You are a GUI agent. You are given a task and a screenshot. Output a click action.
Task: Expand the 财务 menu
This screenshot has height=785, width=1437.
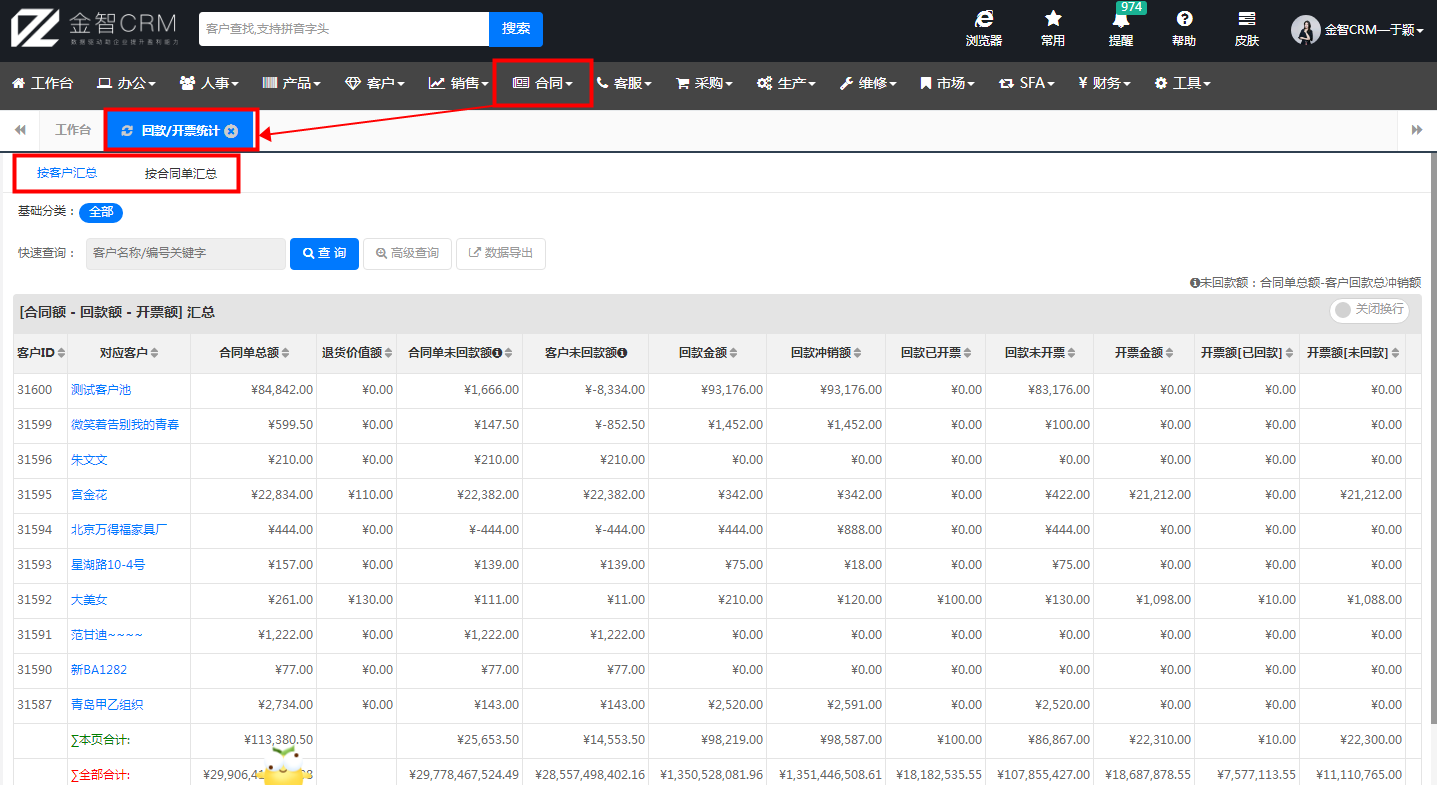[1104, 83]
